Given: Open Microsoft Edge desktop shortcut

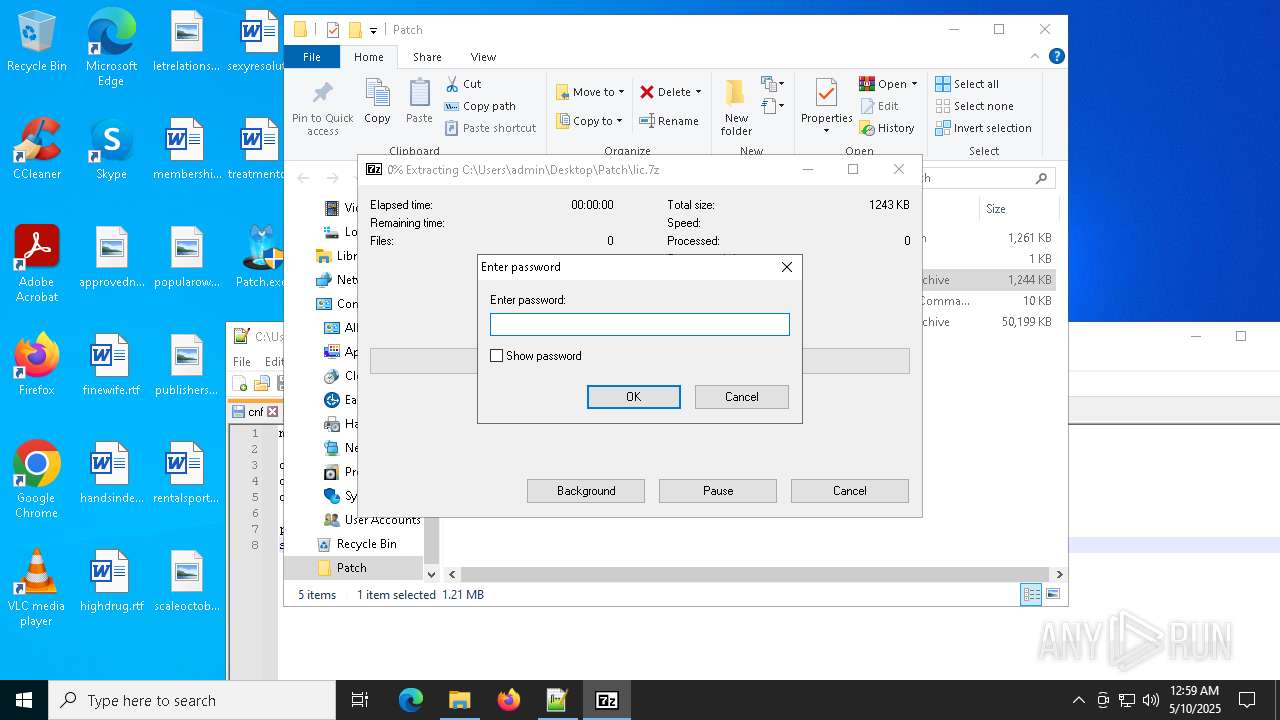Looking at the screenshot, I should click(111, 48).
